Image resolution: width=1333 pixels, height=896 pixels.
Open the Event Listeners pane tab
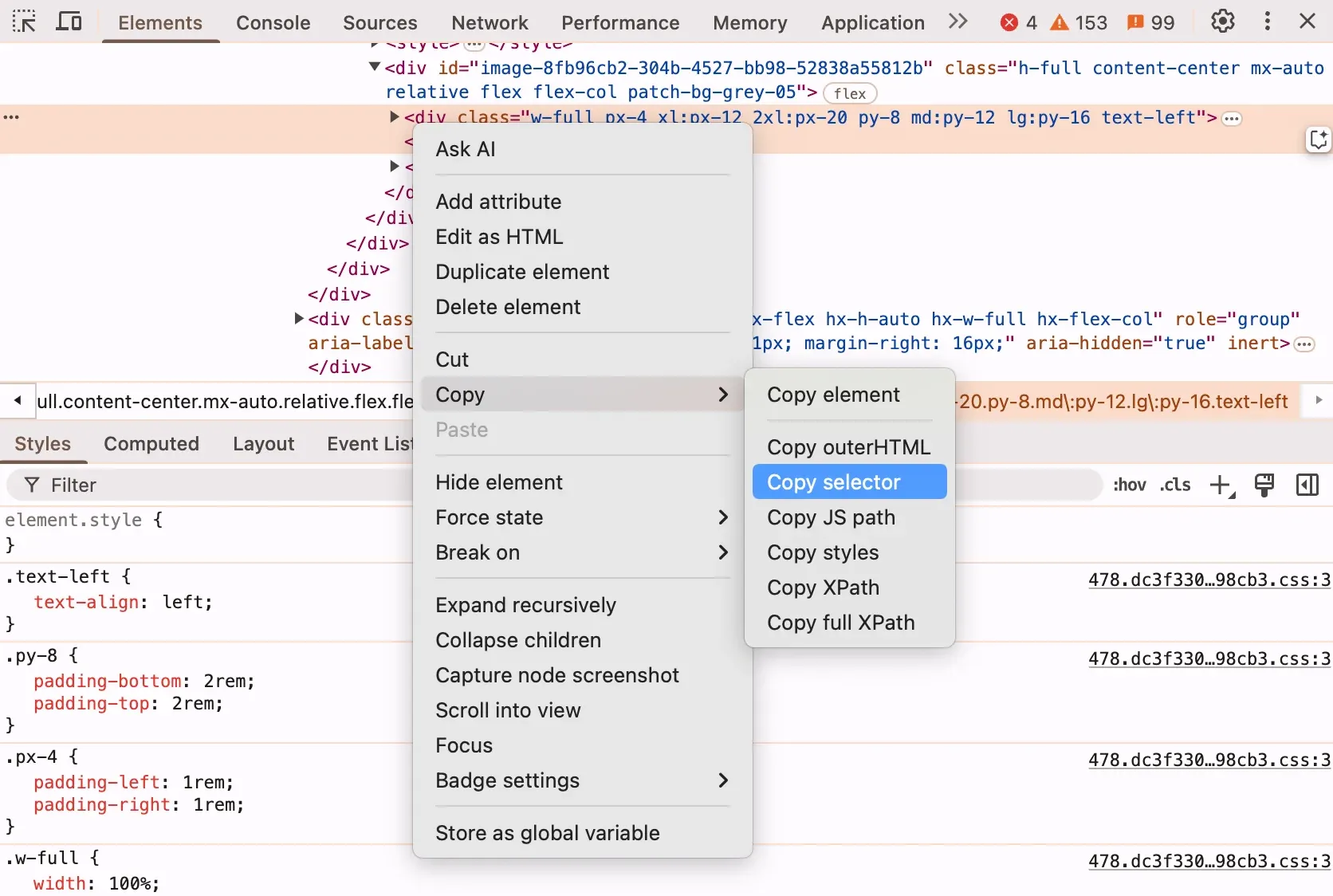[369, 443]
